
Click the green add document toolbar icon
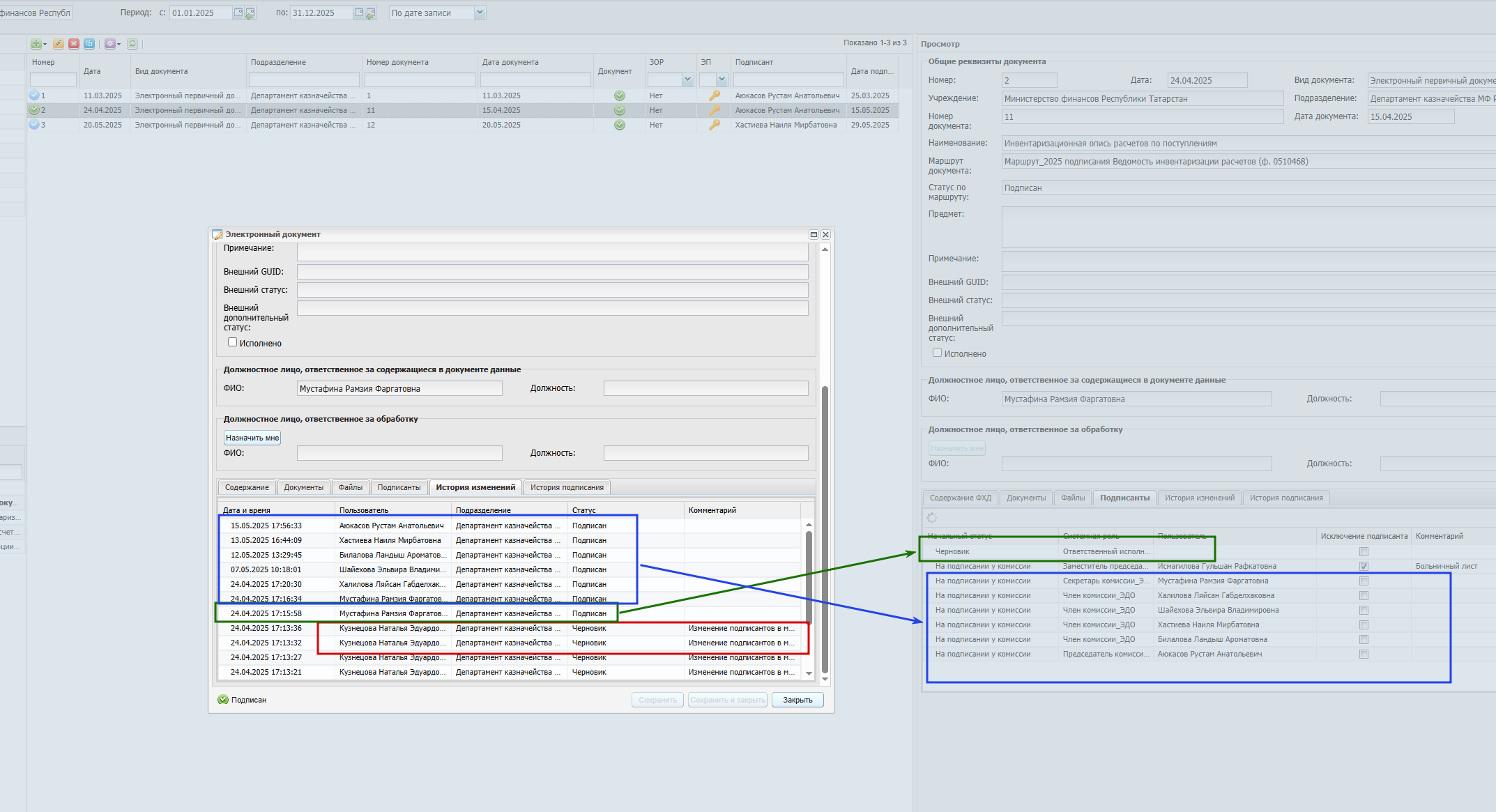pos(36,44)
